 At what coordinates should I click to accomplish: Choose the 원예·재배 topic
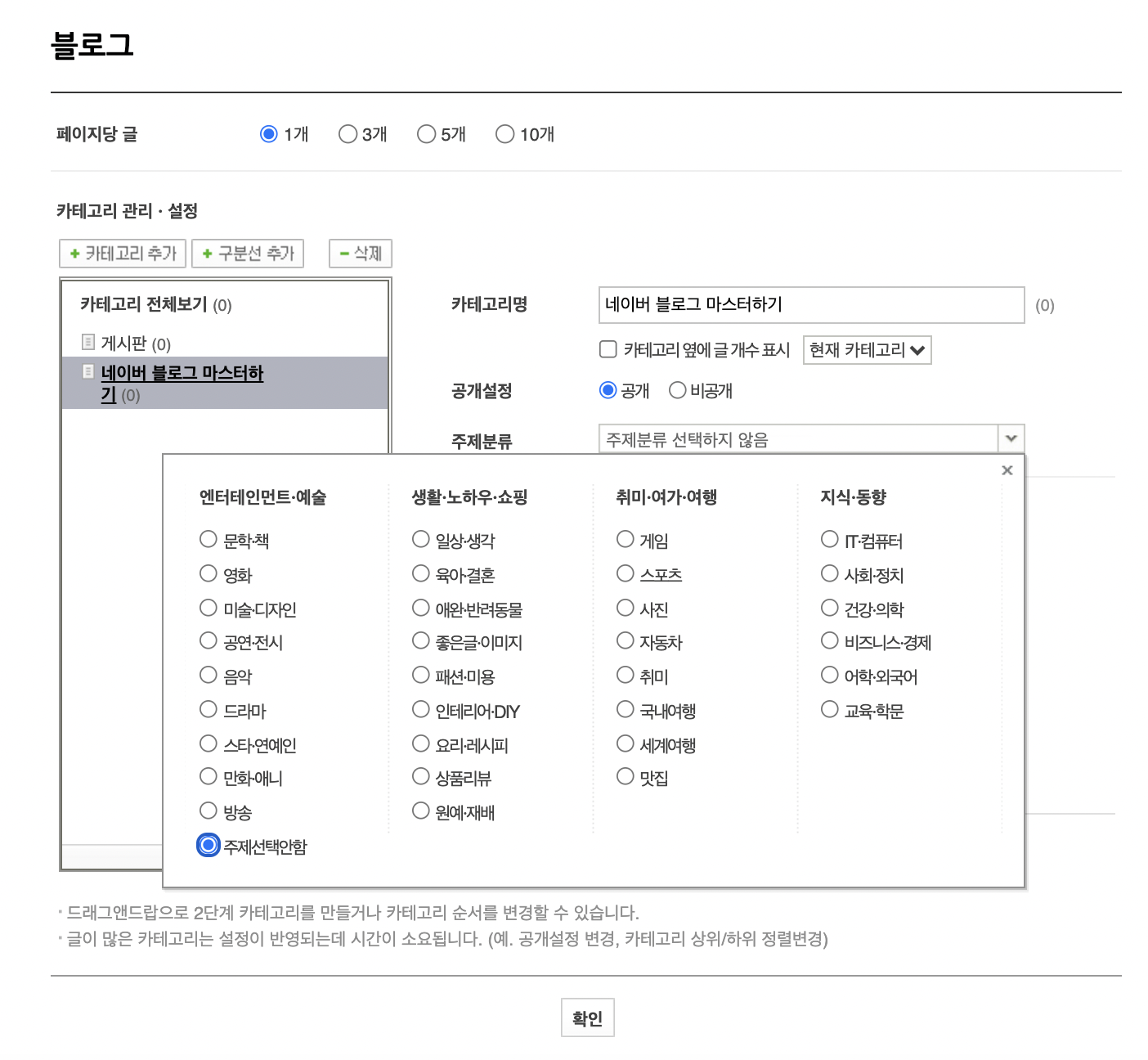(x=421, y=811)
